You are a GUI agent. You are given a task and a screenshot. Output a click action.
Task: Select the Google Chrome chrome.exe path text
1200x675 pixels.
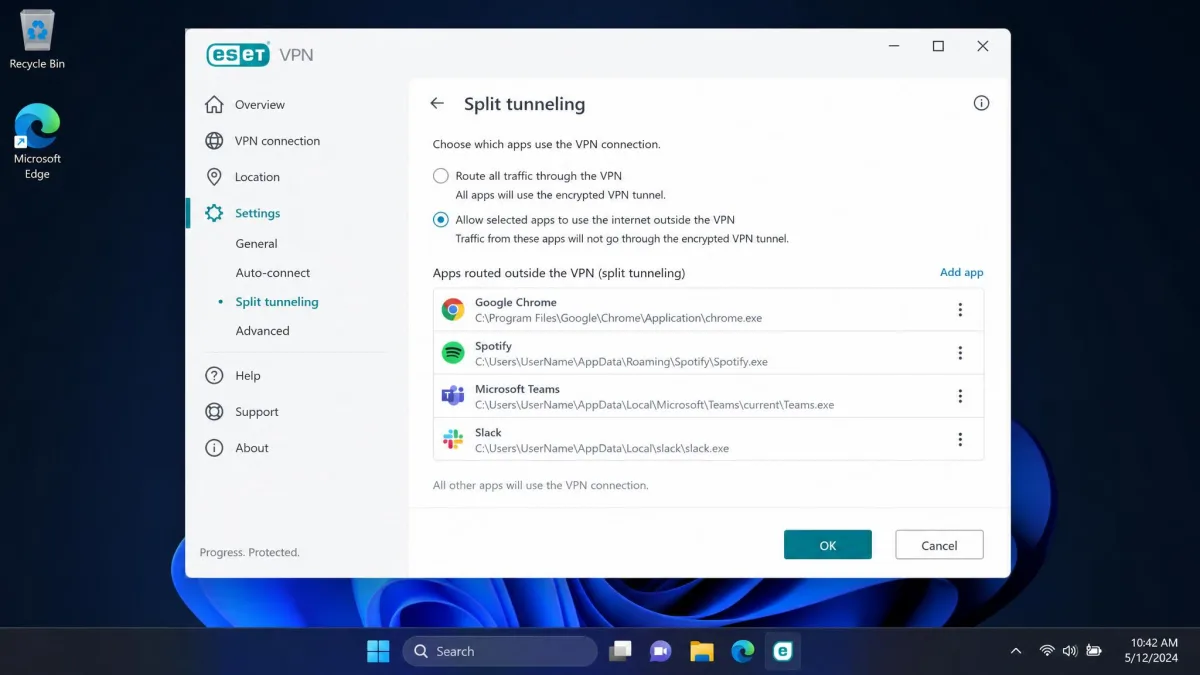[x=618, y=319]
